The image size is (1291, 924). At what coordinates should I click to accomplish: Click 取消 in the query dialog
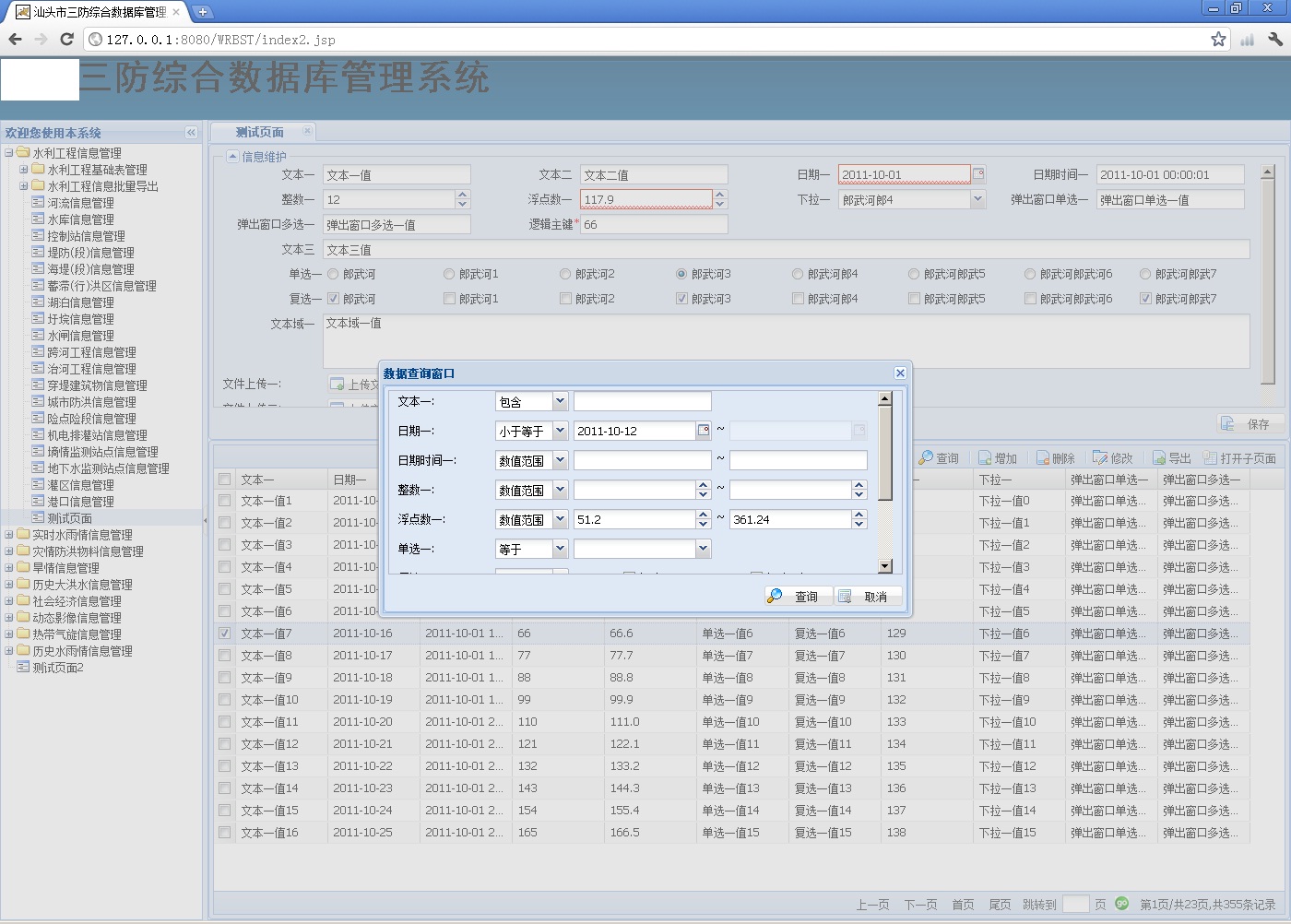[x=868, y=597]
